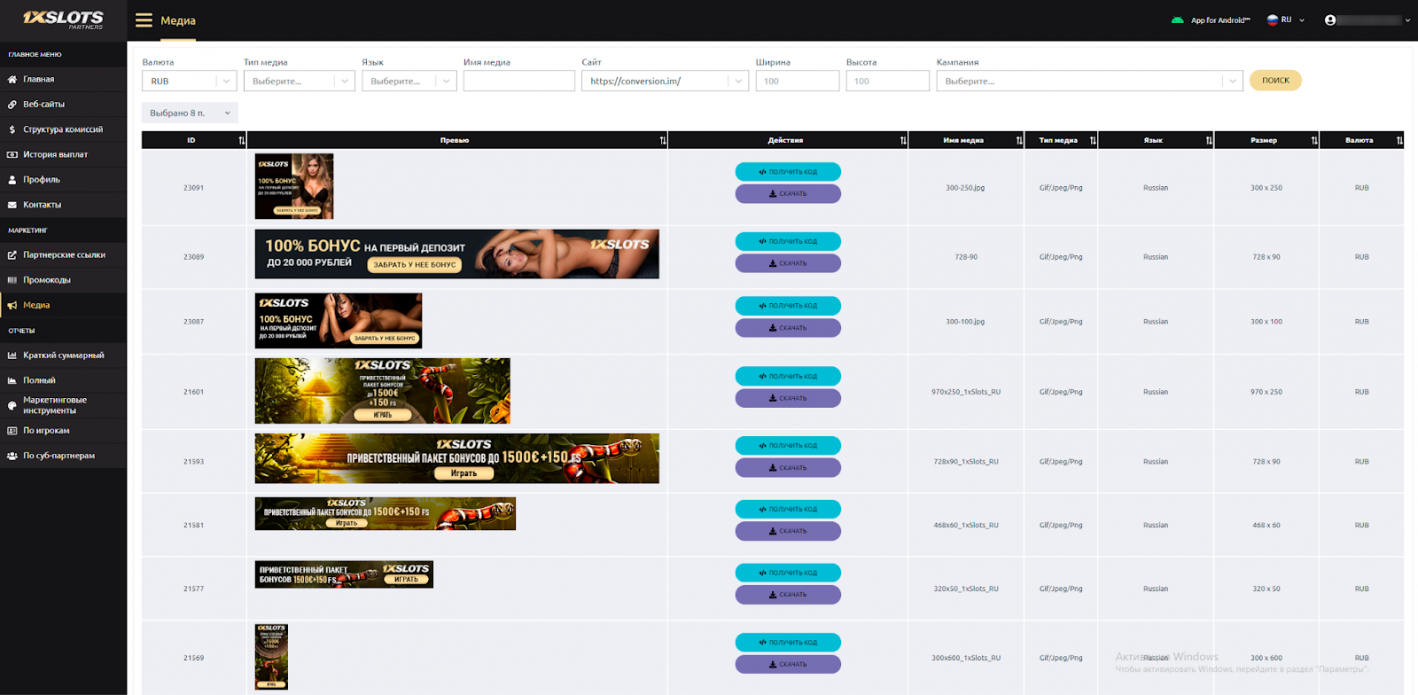Open the RU language selector
This screenshot has width=1418, height=695.
tap(1286, 20)
